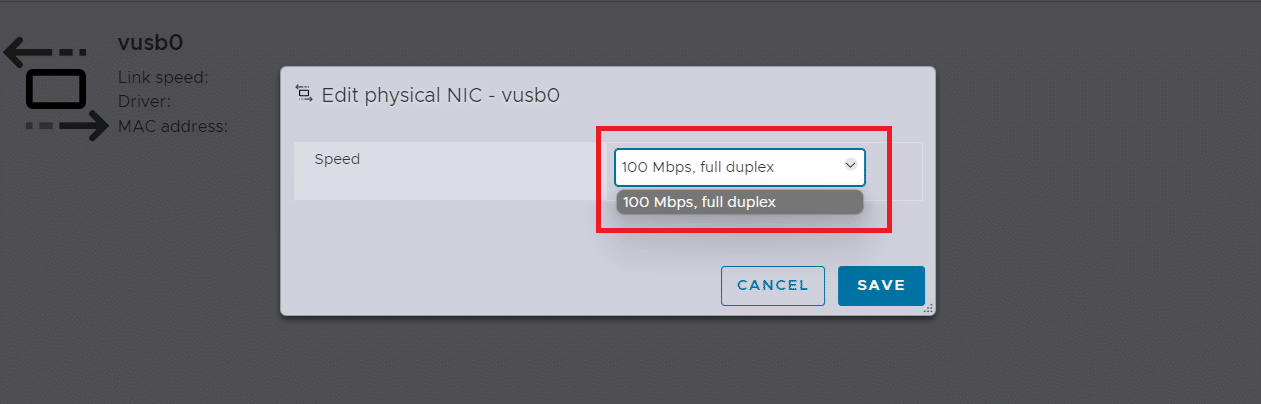Open the Speed combo box
The width and height of the screenshot is (1261, 404).
[739, 167]
